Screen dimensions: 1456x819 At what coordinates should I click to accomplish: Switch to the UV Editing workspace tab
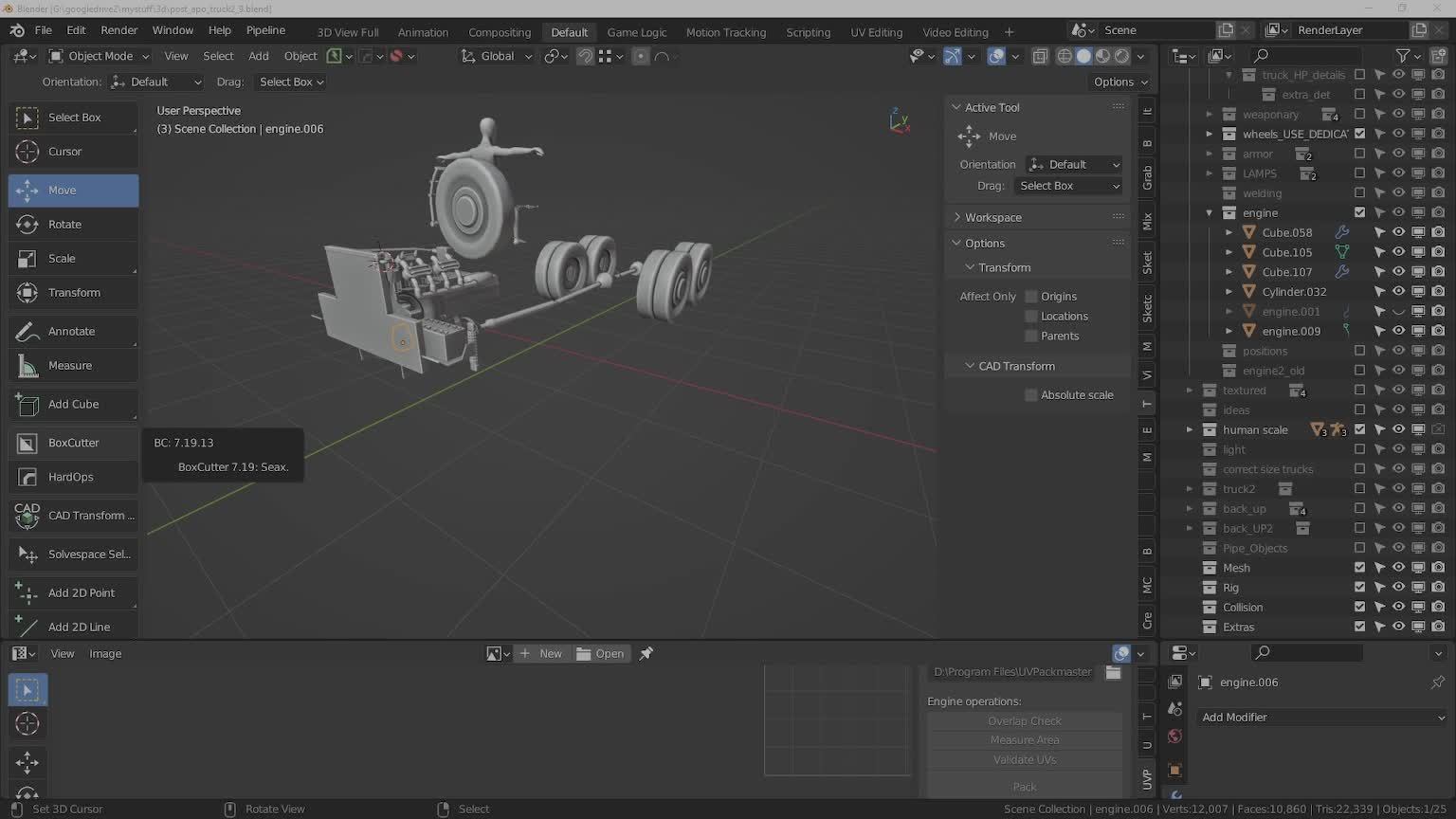click(x=876, y=32)
